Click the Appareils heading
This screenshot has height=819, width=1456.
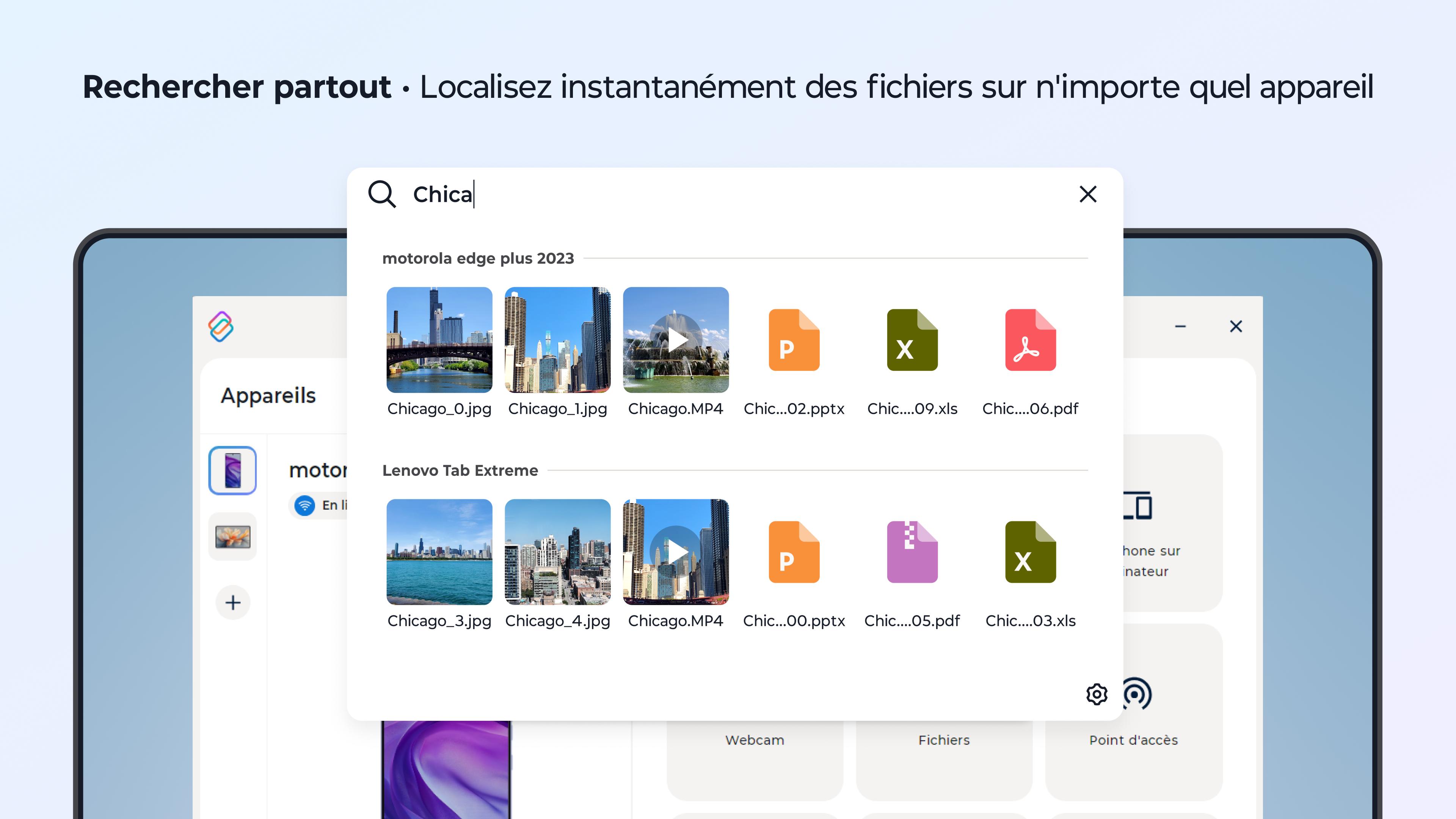[268, 395]
